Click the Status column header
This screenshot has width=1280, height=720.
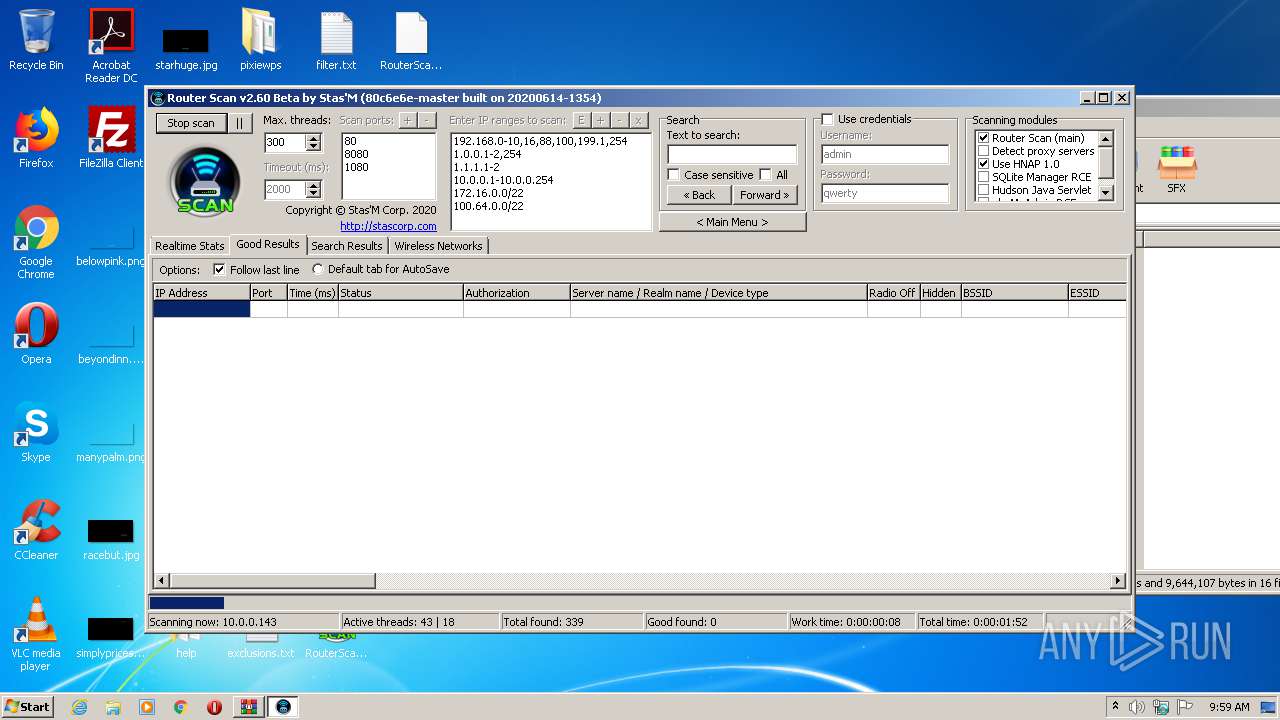click(x=400, y=293)
